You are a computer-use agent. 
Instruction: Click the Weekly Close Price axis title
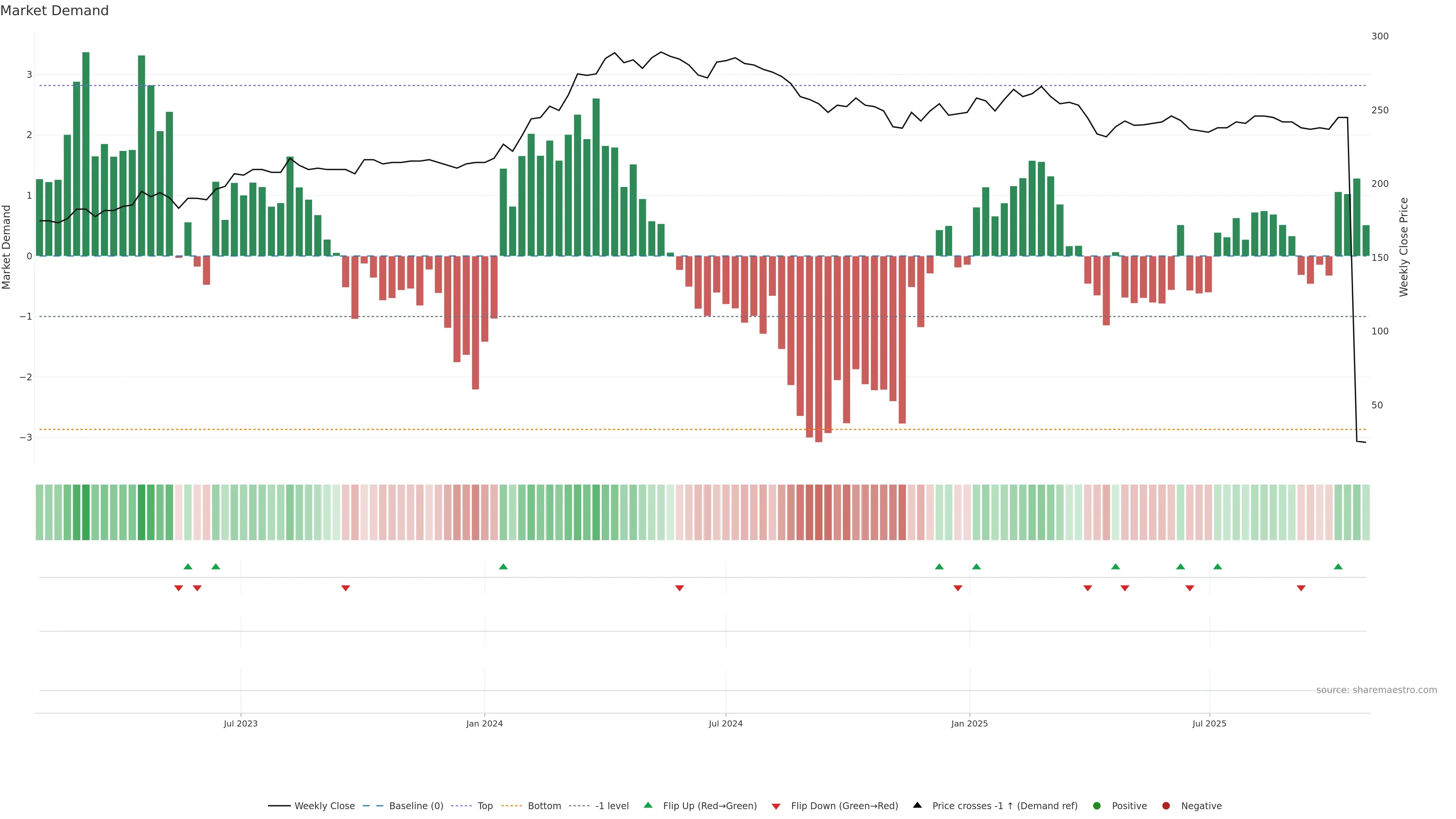1403,247
